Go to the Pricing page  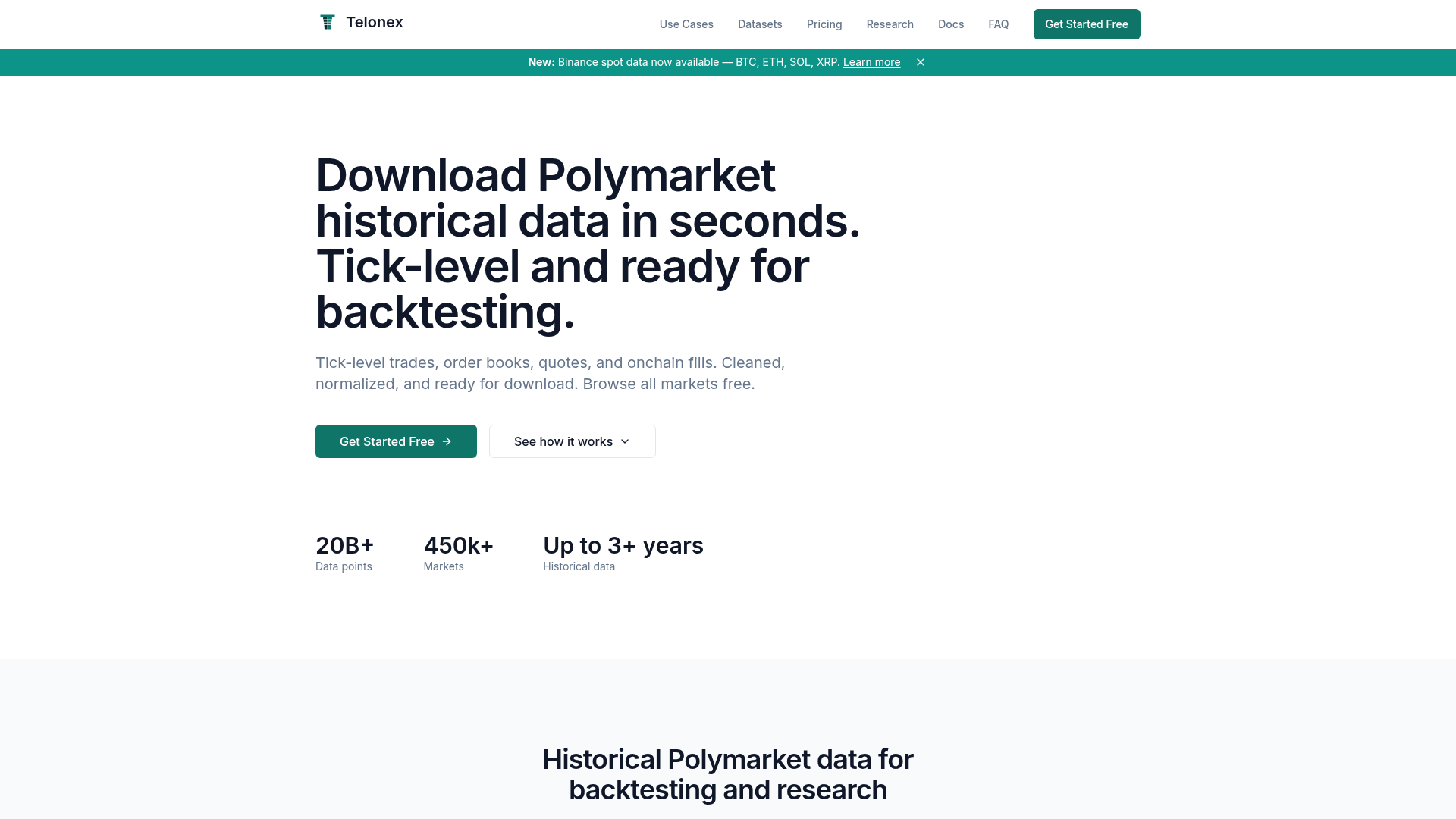(824, 24)
